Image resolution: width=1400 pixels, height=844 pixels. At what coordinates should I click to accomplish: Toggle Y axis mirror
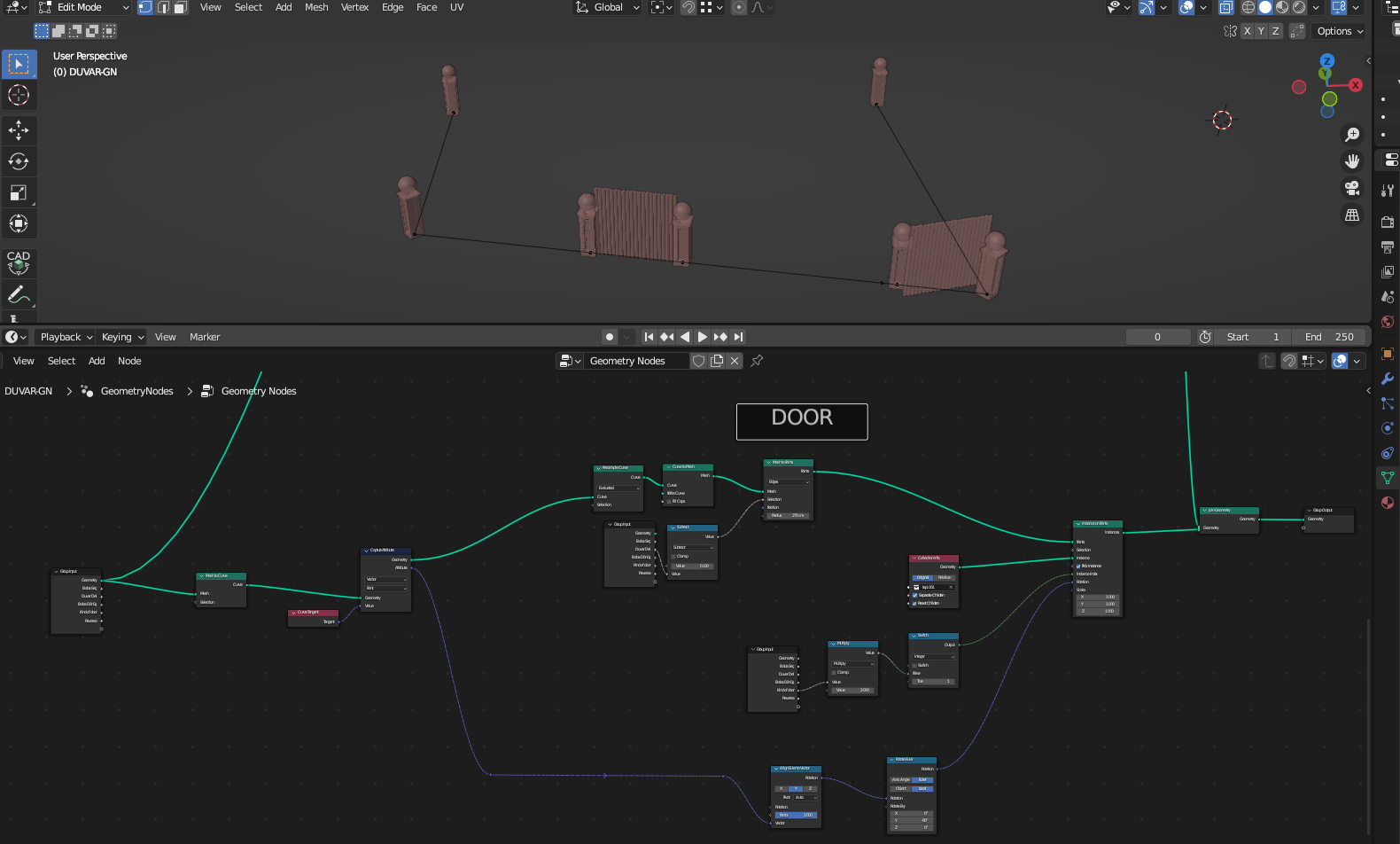click(x=1261, y=31)
